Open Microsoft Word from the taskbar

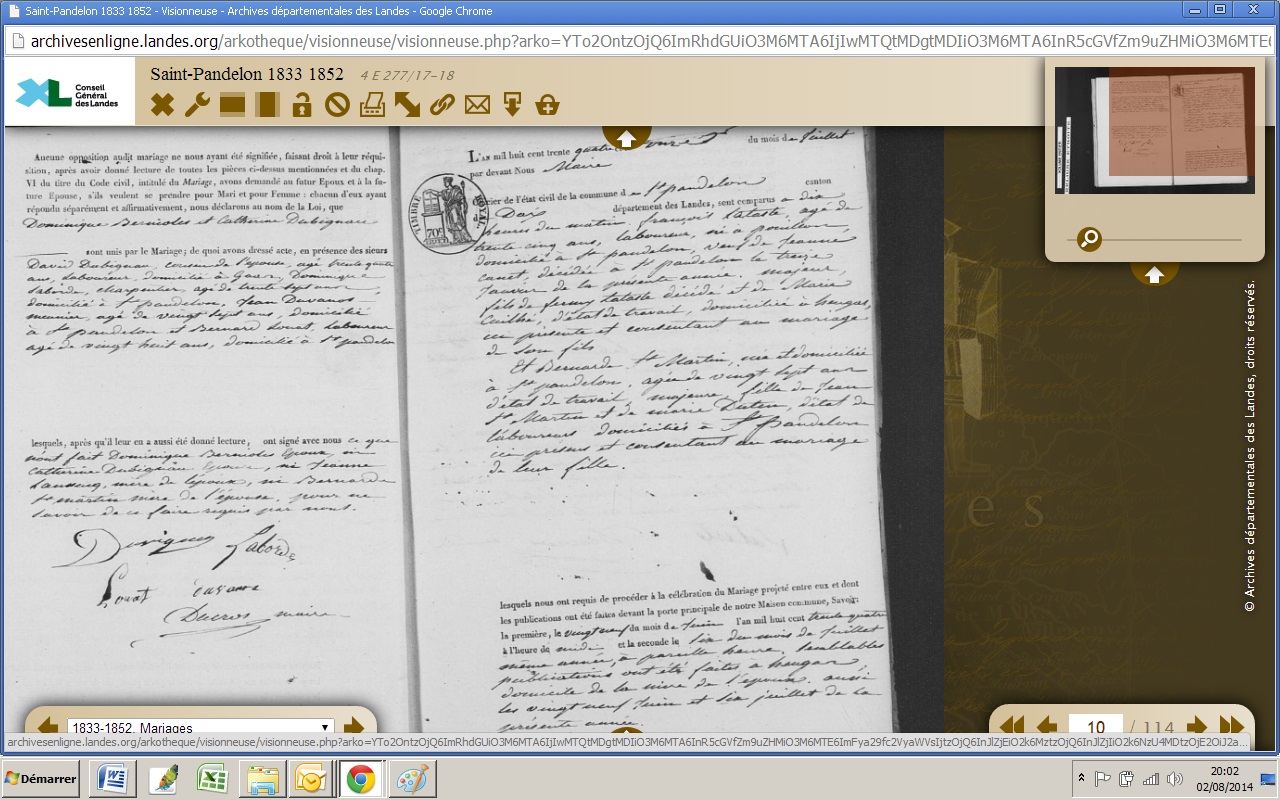pos(112,778)
